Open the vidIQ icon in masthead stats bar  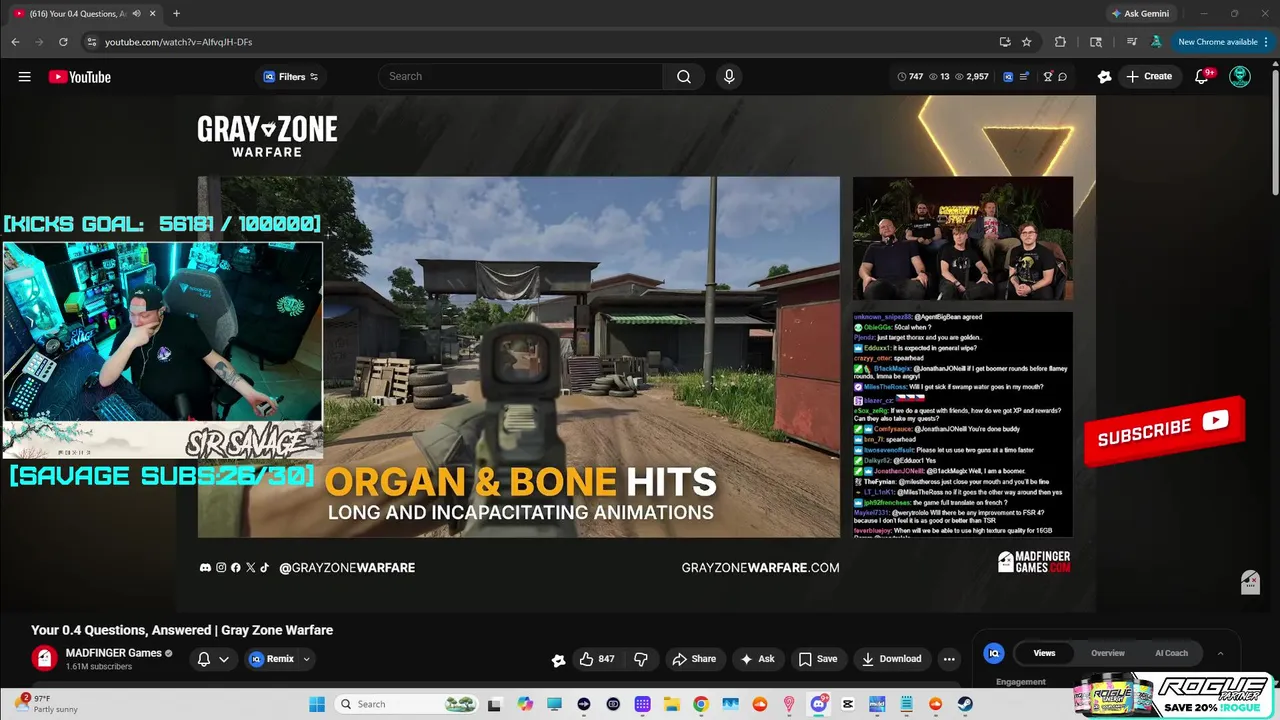(1008, 76)
